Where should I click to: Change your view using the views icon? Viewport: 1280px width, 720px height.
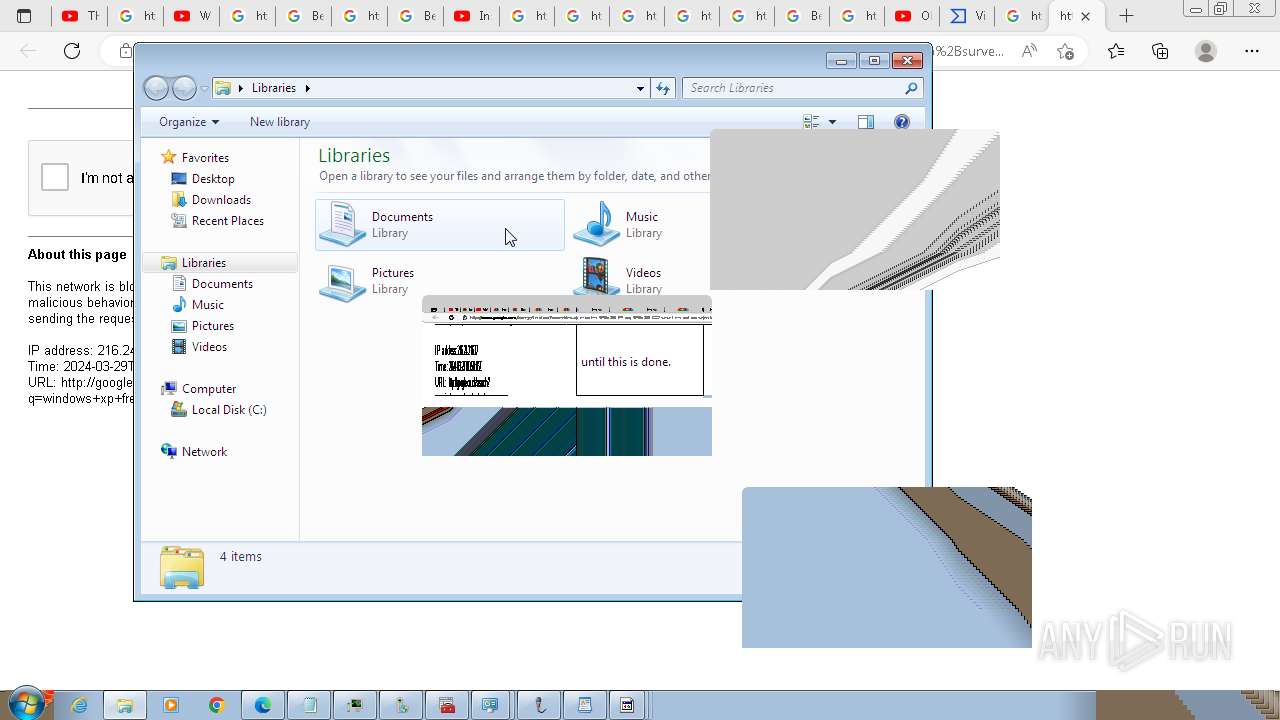coord(812,122)
